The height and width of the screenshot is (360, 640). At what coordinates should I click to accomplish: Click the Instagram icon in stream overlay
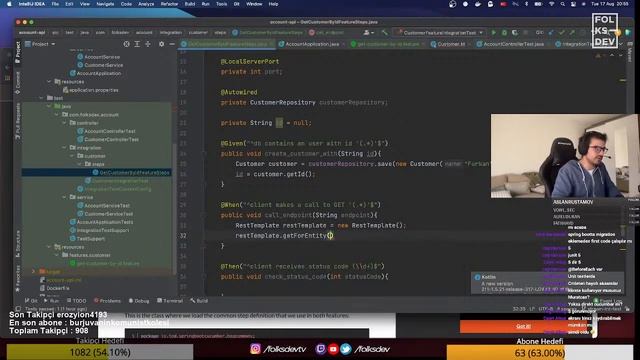pos(256,349)
